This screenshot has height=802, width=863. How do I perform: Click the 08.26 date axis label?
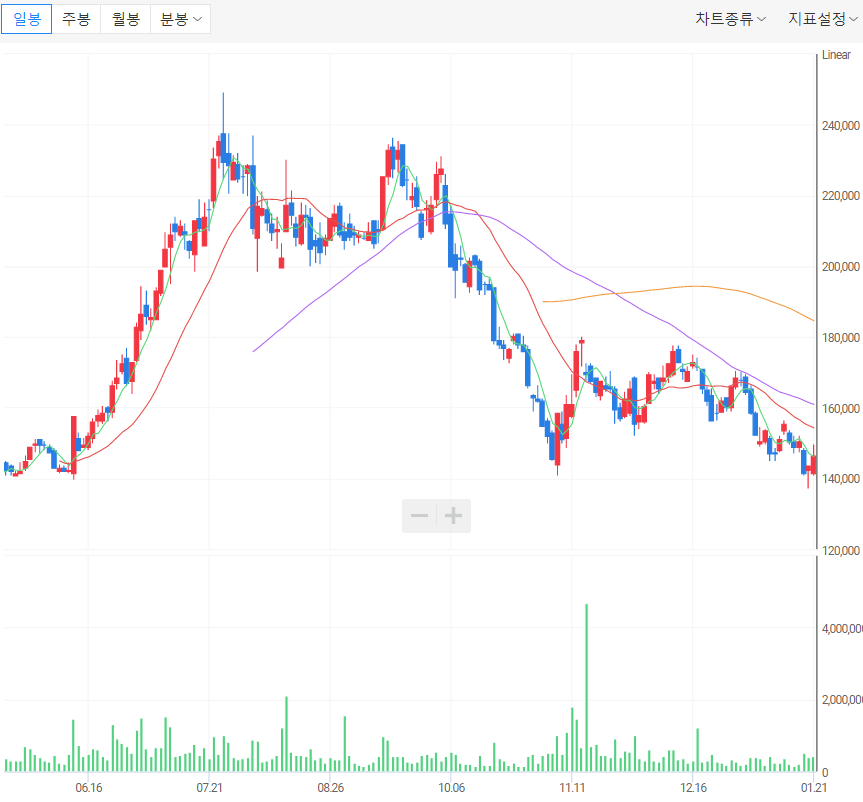pyautogui.click(x=331, y=788)
